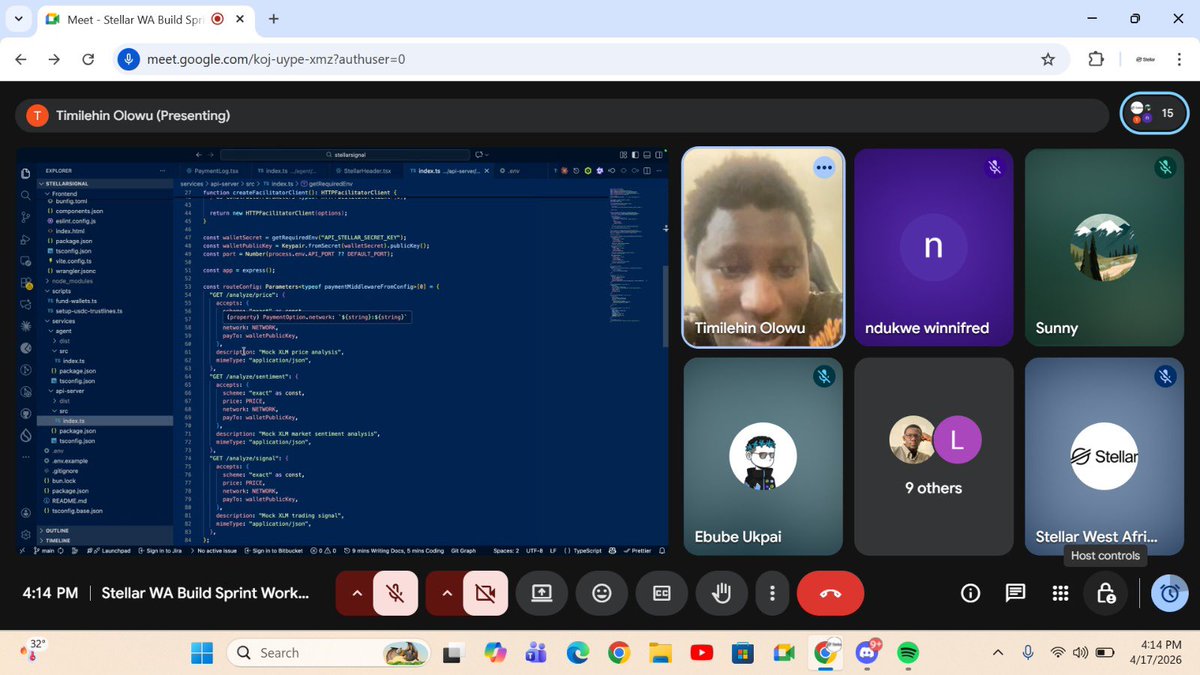The image size is (1200, 675).
Task: Click the main branch in status bar
Action: pyautogui.click(x=46, y=551)
